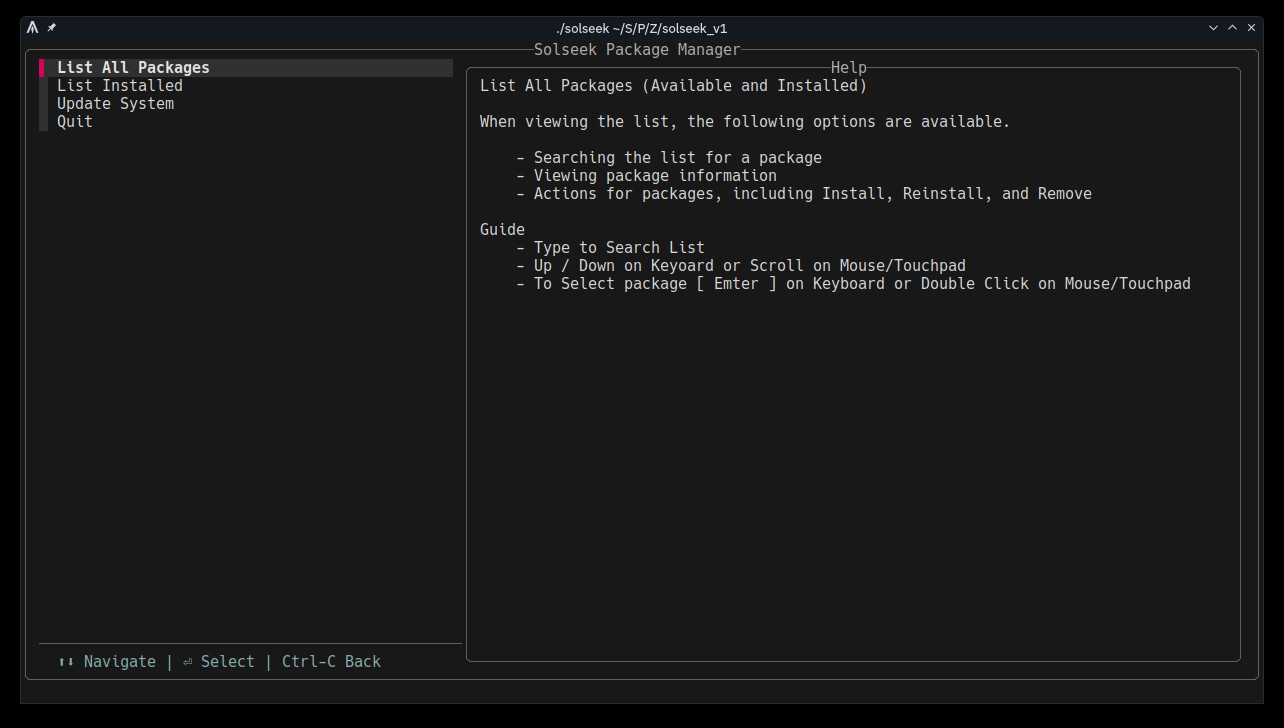Close the solseek terminal window
The image size is (1284, 728).
pos(1251,28)
